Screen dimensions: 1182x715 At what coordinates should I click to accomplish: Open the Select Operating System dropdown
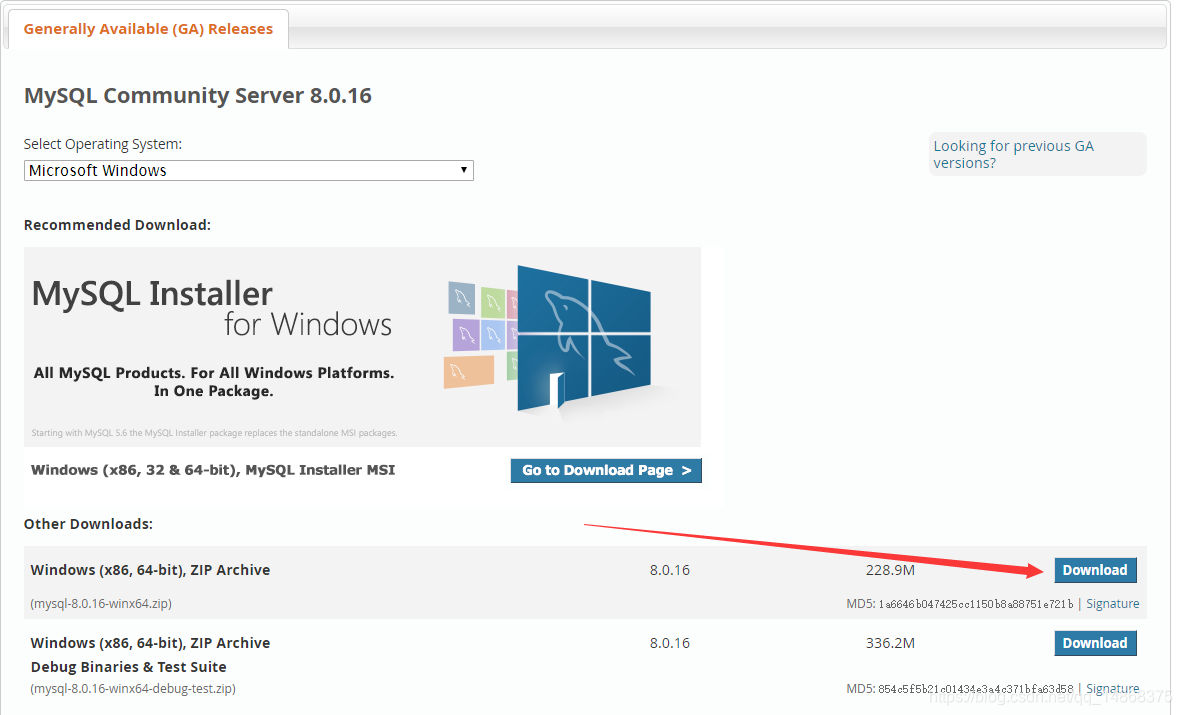[x=248, y=170]
